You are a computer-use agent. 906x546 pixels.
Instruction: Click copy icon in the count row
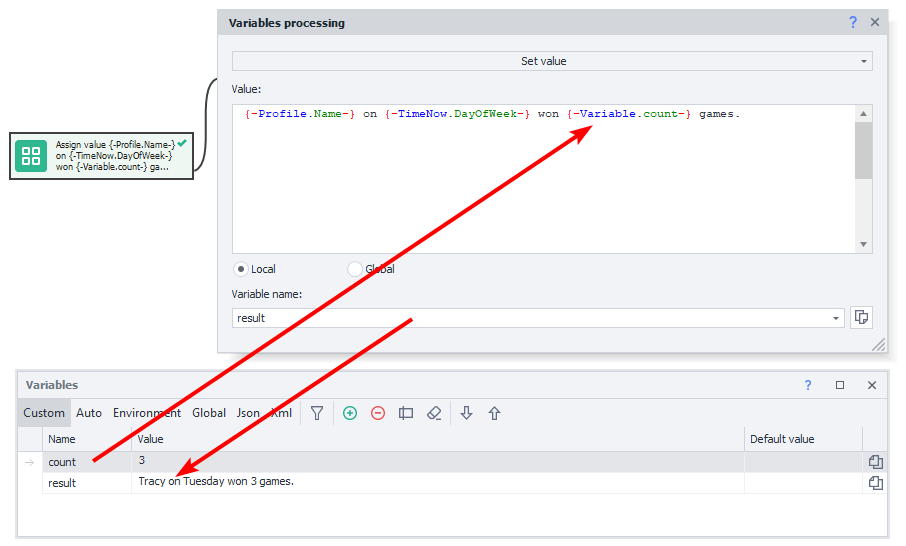(x=876, y=462)
